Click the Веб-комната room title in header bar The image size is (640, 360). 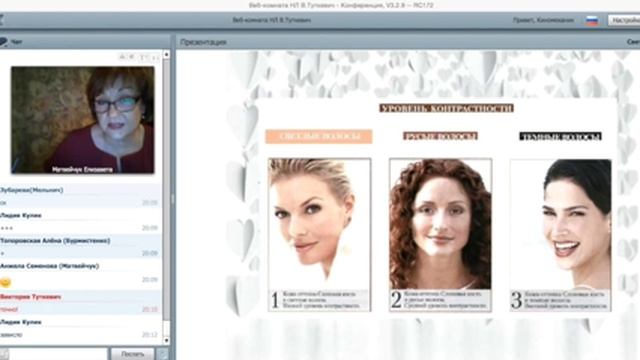click(272, 20)
